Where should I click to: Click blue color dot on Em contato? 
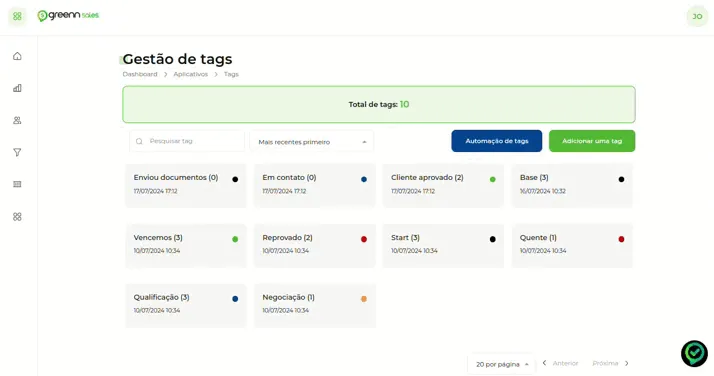pyautogui.click(x=364, y=179)
